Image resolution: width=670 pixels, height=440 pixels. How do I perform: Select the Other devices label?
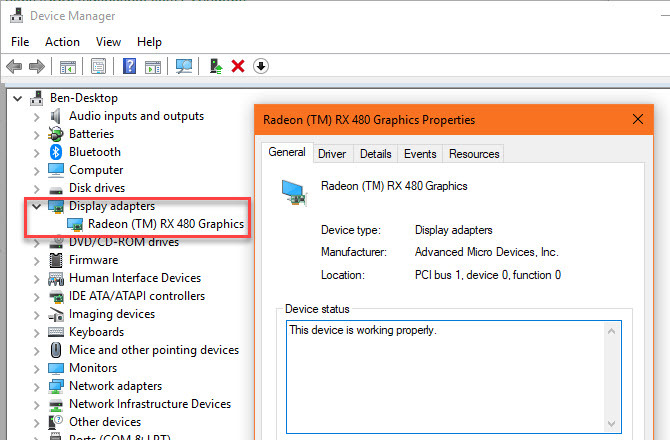105,422
